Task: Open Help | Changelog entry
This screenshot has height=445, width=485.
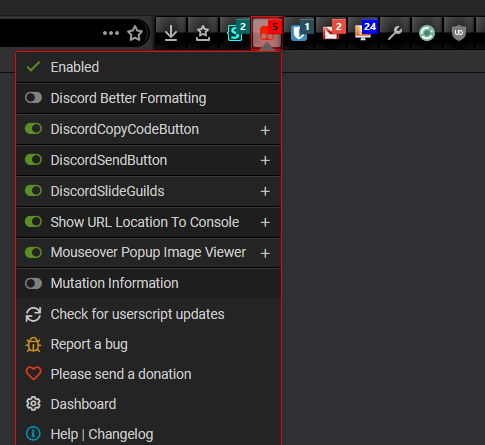Action: click(149, 434)
